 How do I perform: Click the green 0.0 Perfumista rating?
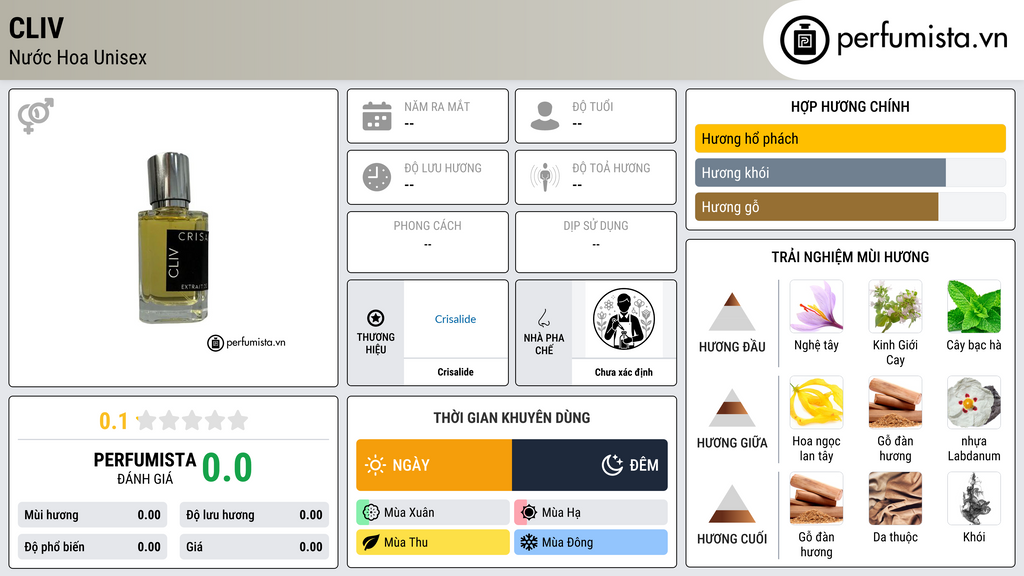(x=227, y=467)
